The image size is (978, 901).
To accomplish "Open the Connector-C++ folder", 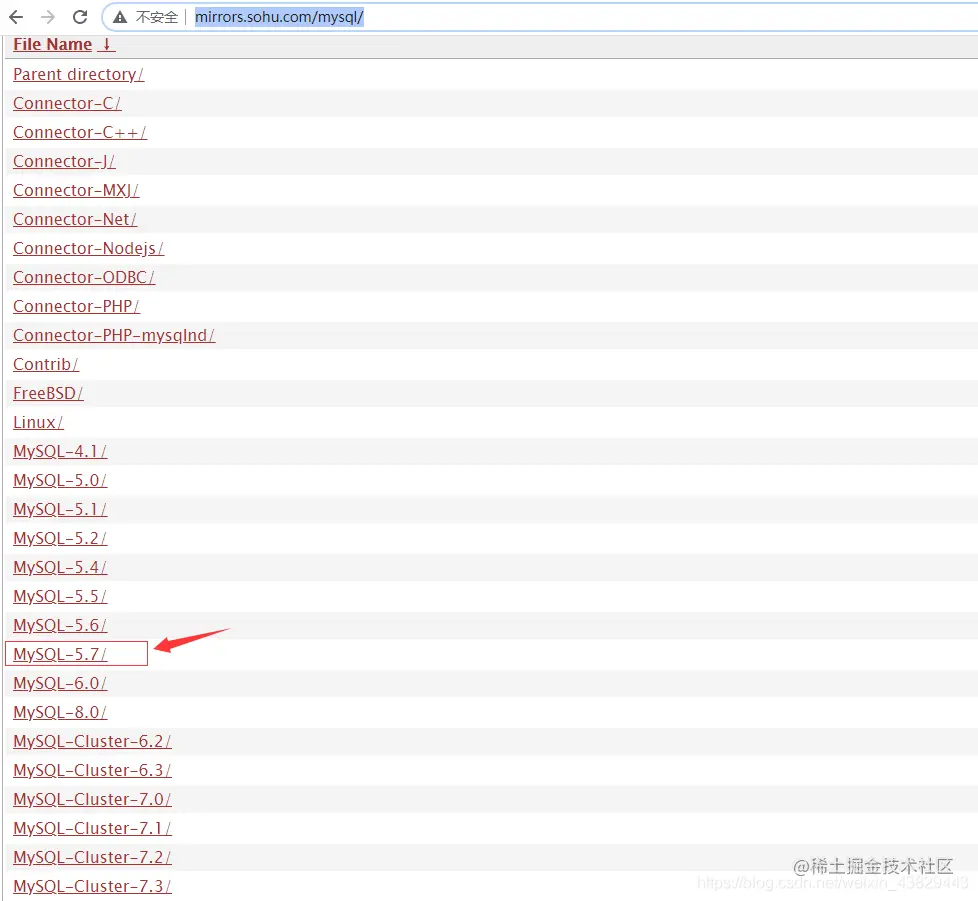I will pyautogui.click(x=80, y=132).
